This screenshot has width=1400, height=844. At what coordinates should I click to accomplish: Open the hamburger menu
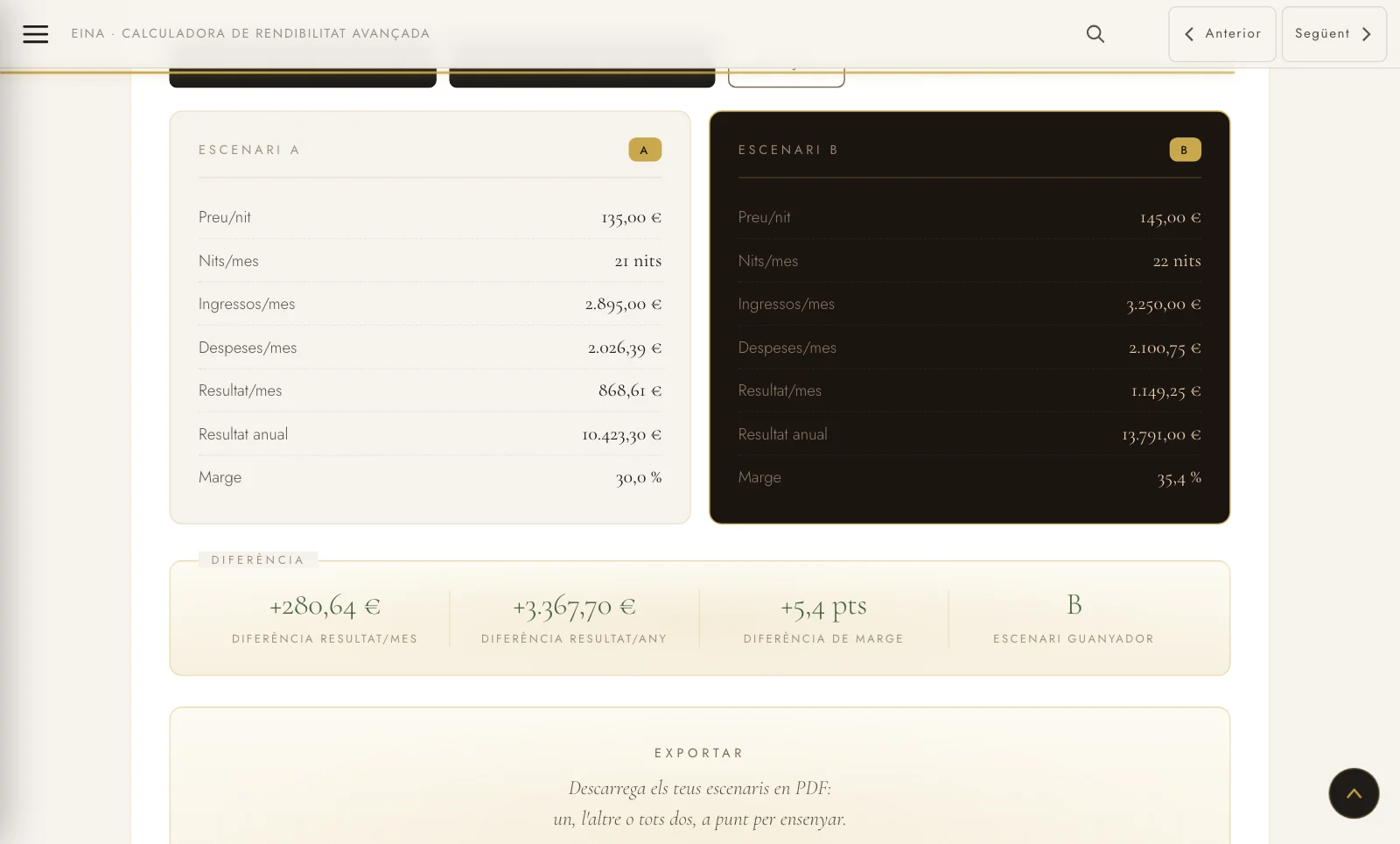(x=35, y=34)
